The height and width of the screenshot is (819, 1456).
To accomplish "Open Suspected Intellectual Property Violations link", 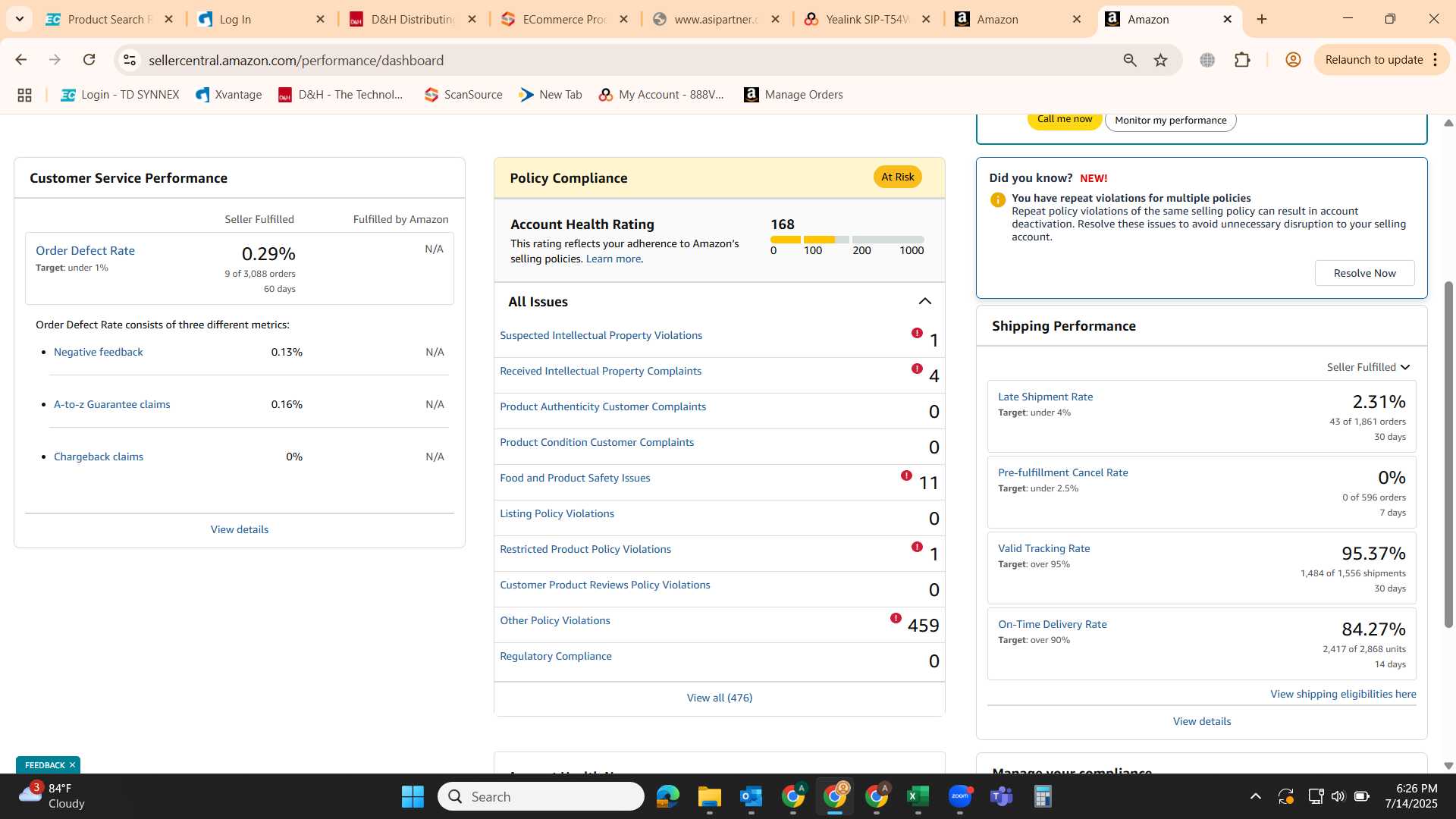I will point(601,335).
